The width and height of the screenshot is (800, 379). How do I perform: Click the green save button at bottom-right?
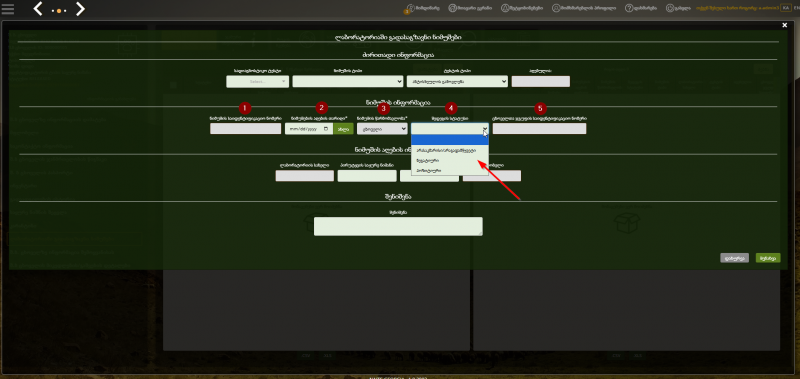coord(768,258)
